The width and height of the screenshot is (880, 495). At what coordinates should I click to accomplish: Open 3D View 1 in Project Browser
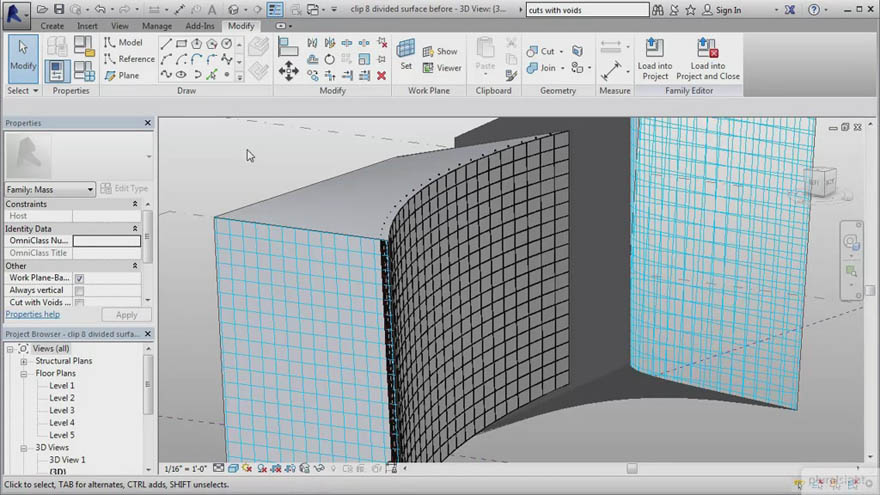[x=67, y=460]
